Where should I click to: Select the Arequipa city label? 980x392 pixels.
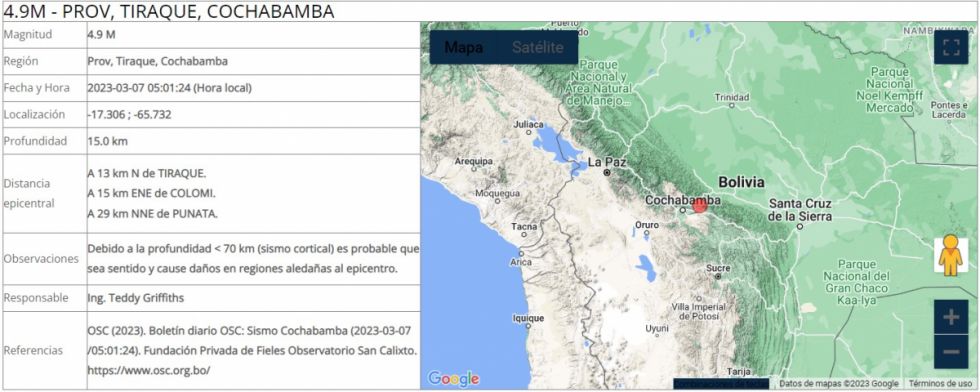pos(474,161)
